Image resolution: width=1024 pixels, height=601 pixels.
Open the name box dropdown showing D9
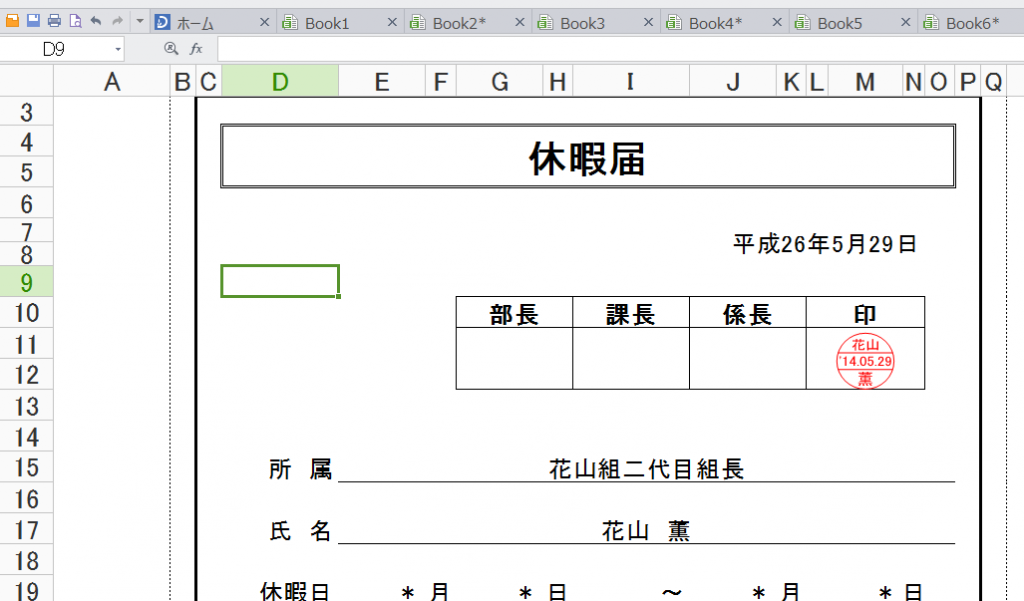[x=117, y=47]
